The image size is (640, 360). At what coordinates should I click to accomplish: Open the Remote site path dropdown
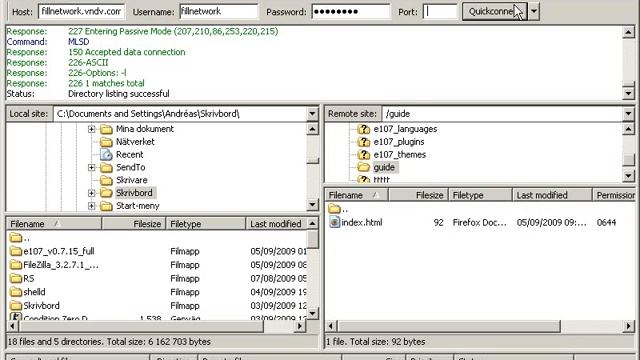coord(629,113)
